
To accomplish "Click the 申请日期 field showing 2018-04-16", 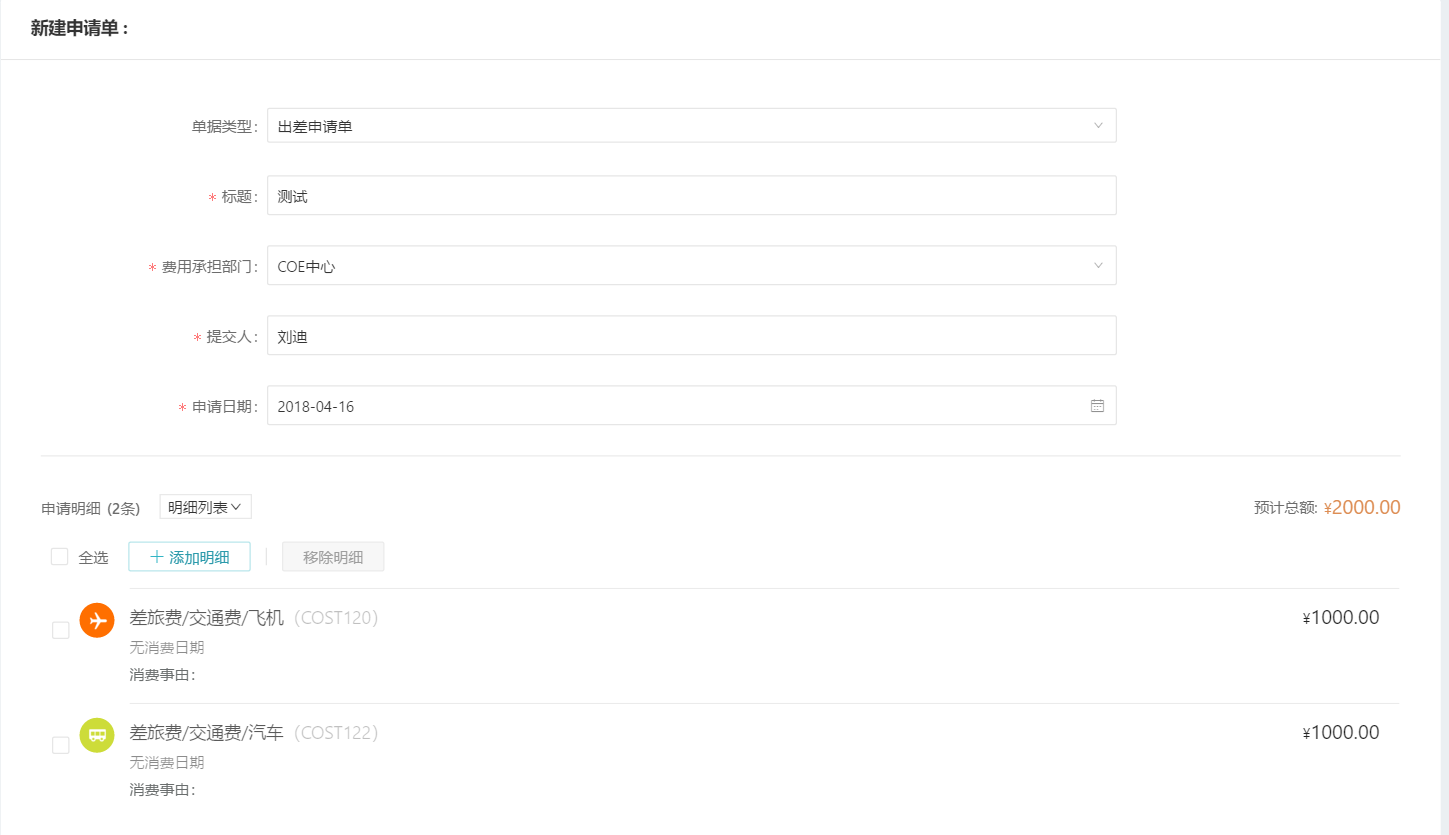I will (691, 406).
